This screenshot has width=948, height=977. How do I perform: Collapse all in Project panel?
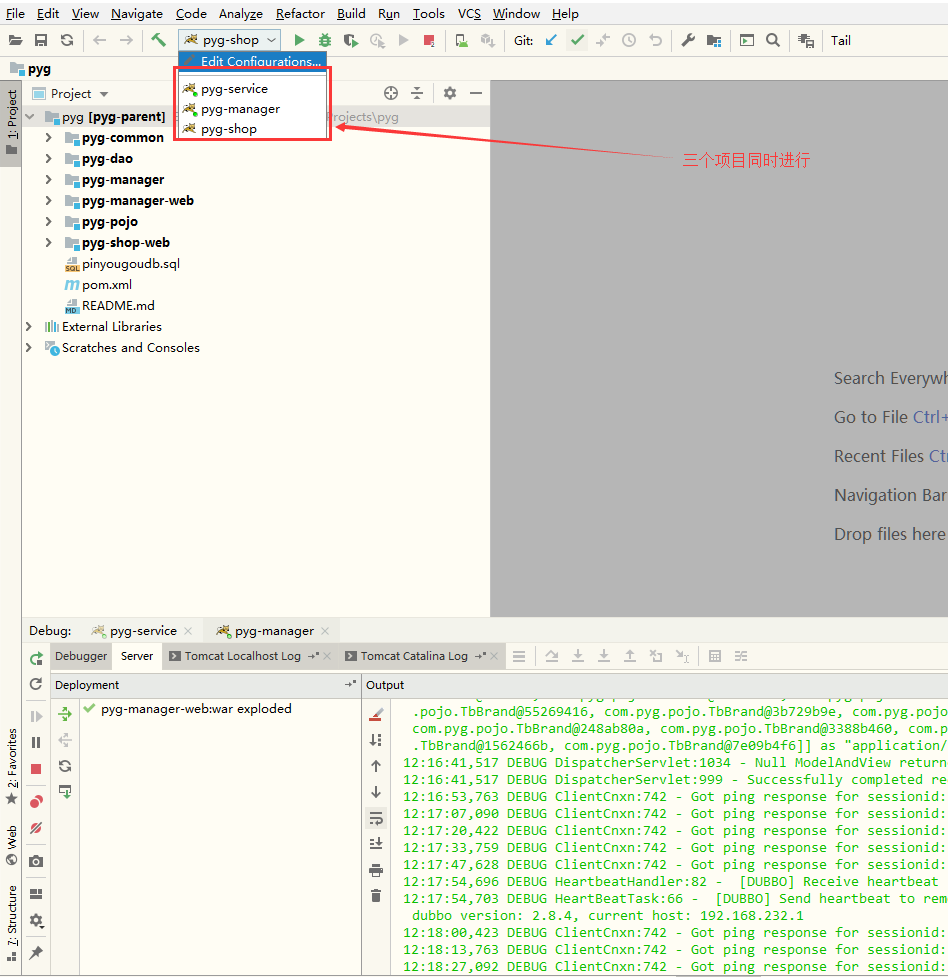pos(417,93)
